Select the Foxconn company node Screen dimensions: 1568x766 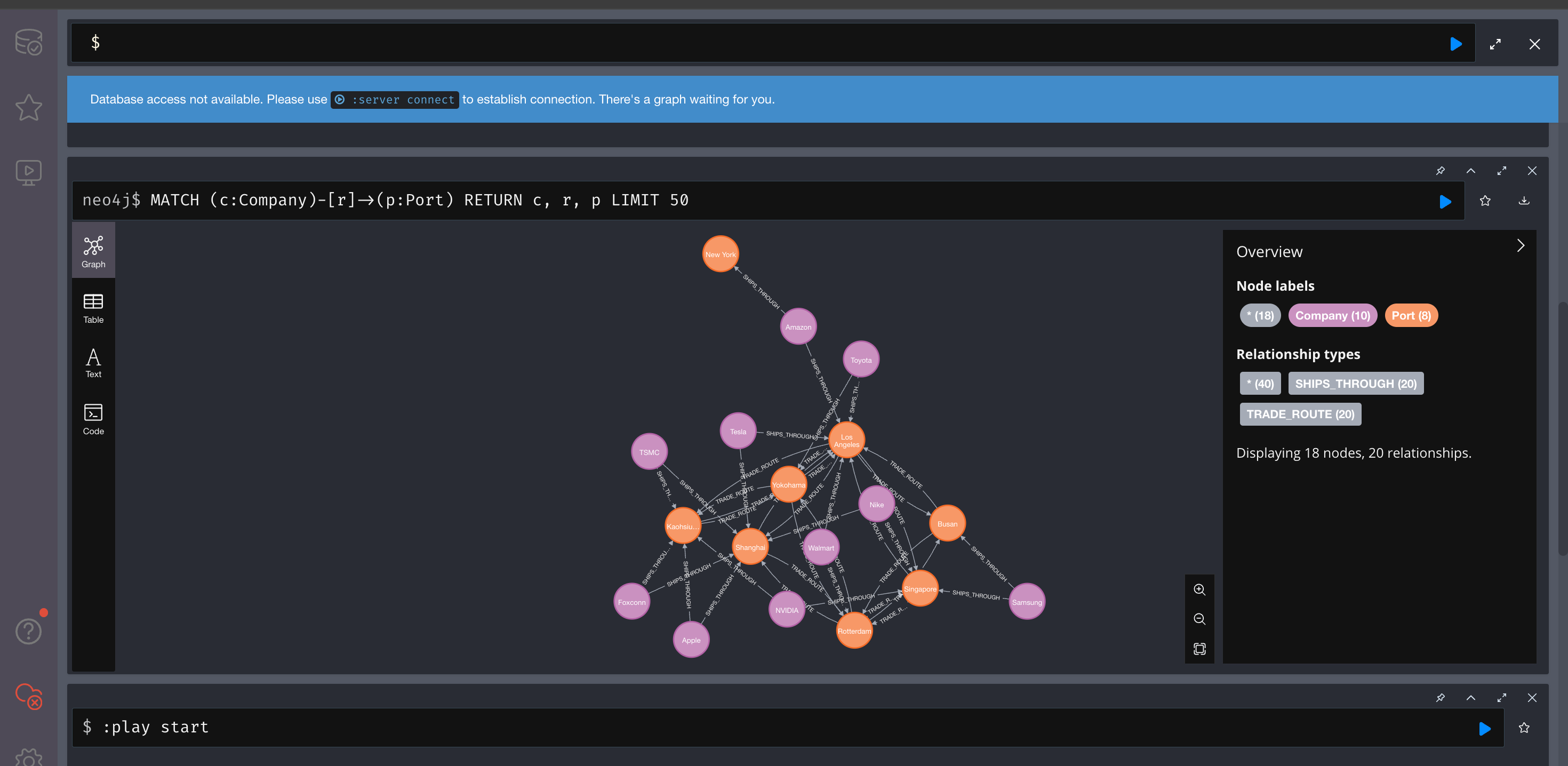pyautogui.click(x=631, y=602)
